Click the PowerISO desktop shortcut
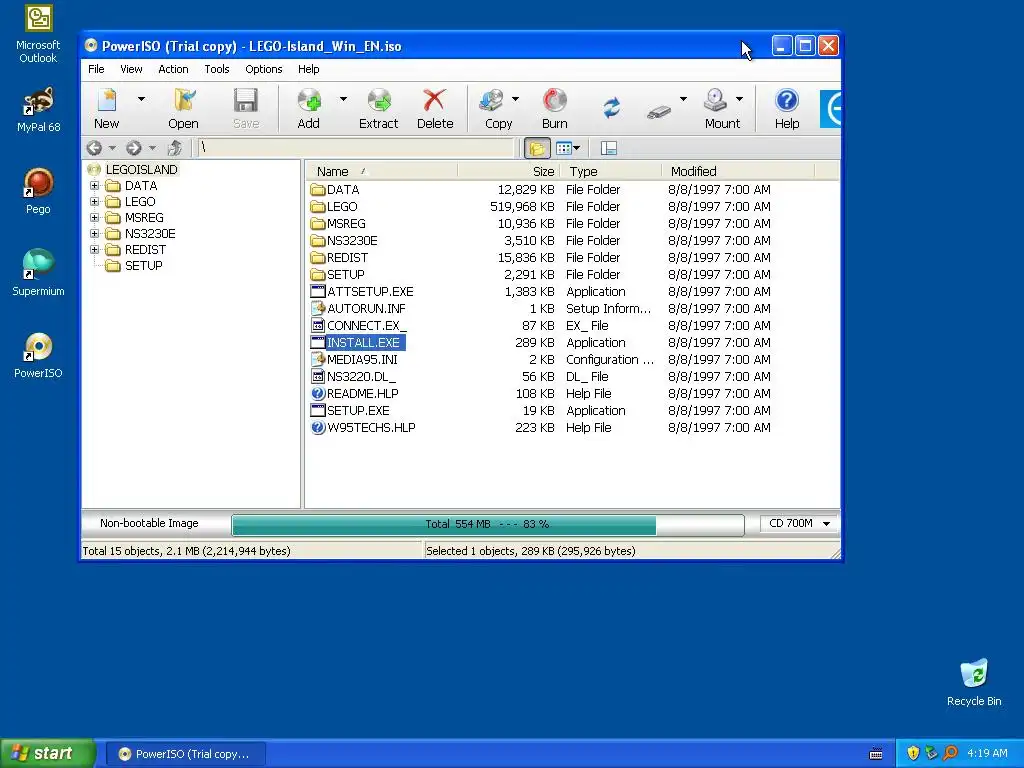The width and height of the screenshot is (1024, 768). tap(38, 356)
